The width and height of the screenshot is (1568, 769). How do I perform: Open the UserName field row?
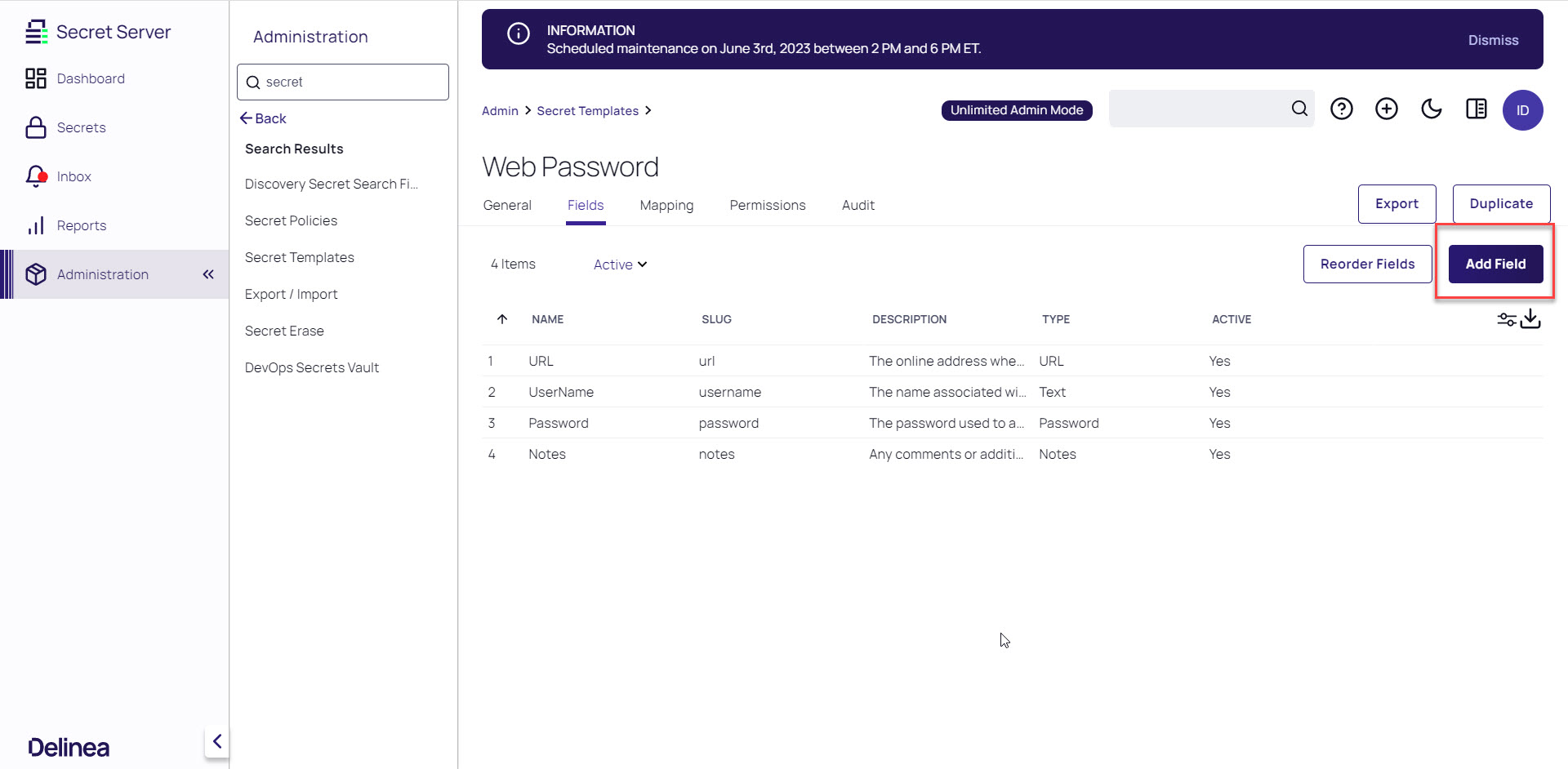pos(1013,392)
